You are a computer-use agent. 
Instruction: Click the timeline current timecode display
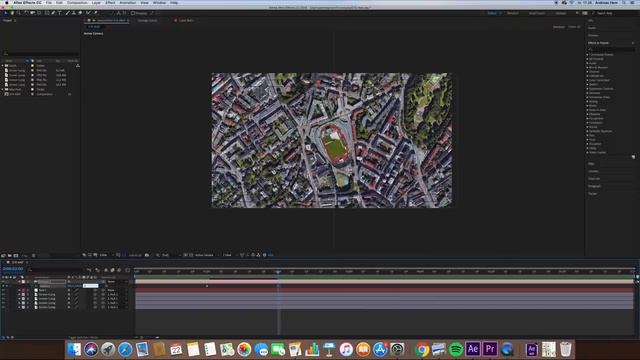[x=13, y=269]
